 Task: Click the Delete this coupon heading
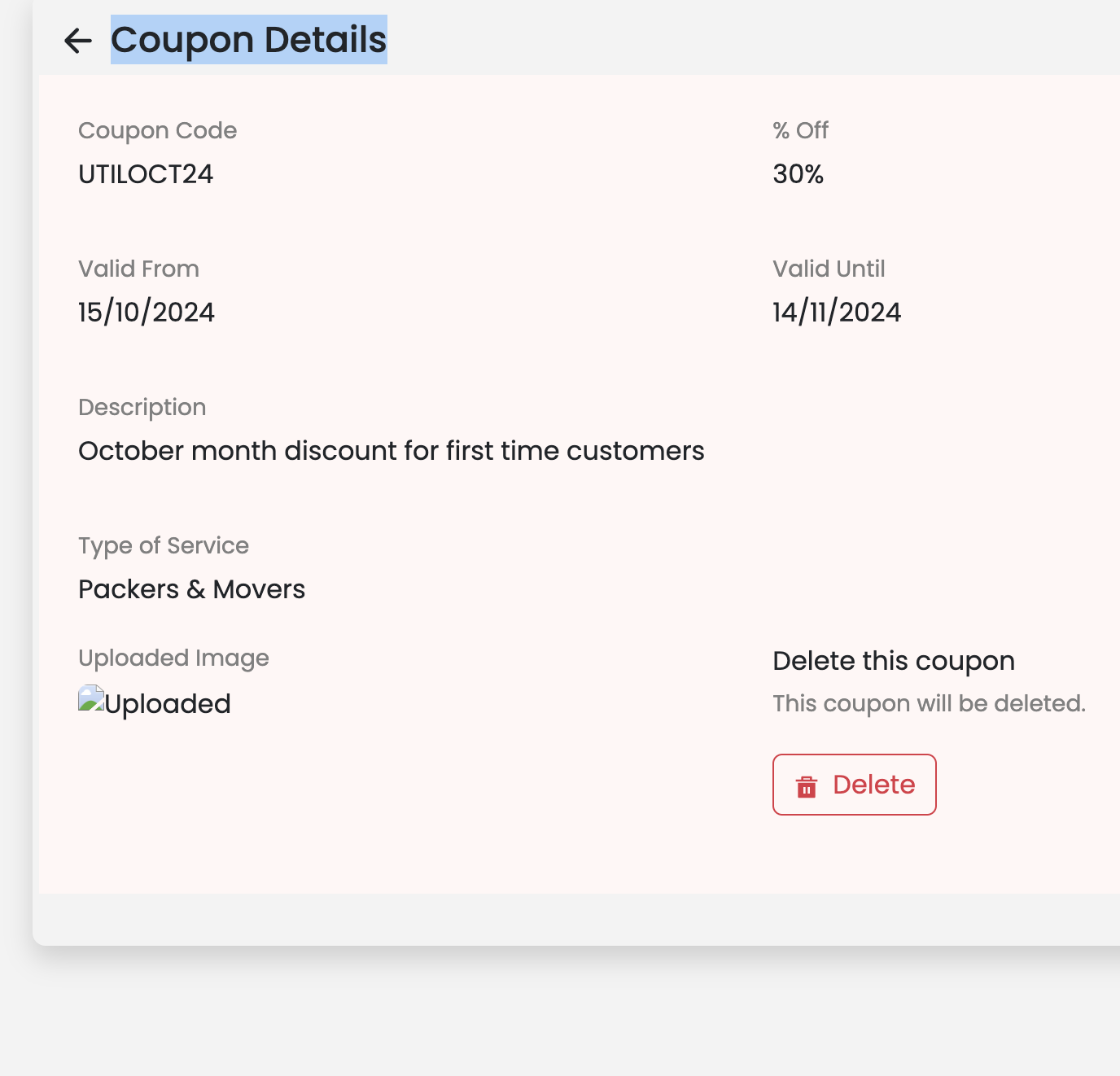(893, 661)
